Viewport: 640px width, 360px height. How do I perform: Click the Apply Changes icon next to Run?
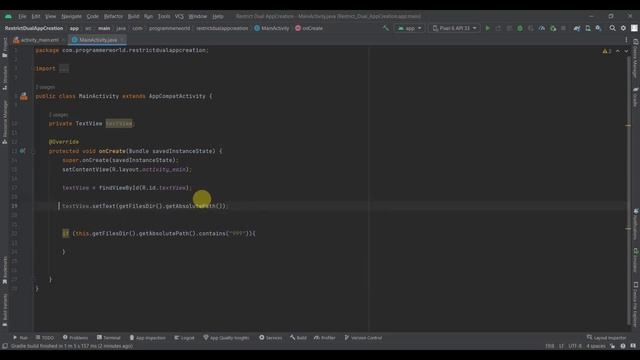point(498,28)
